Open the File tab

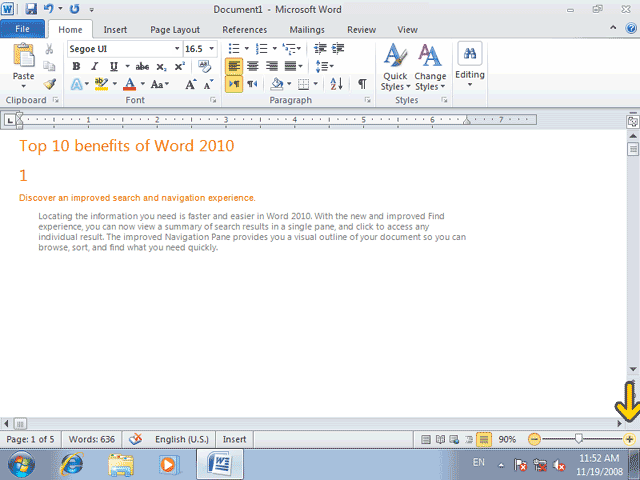click(22, 29)
